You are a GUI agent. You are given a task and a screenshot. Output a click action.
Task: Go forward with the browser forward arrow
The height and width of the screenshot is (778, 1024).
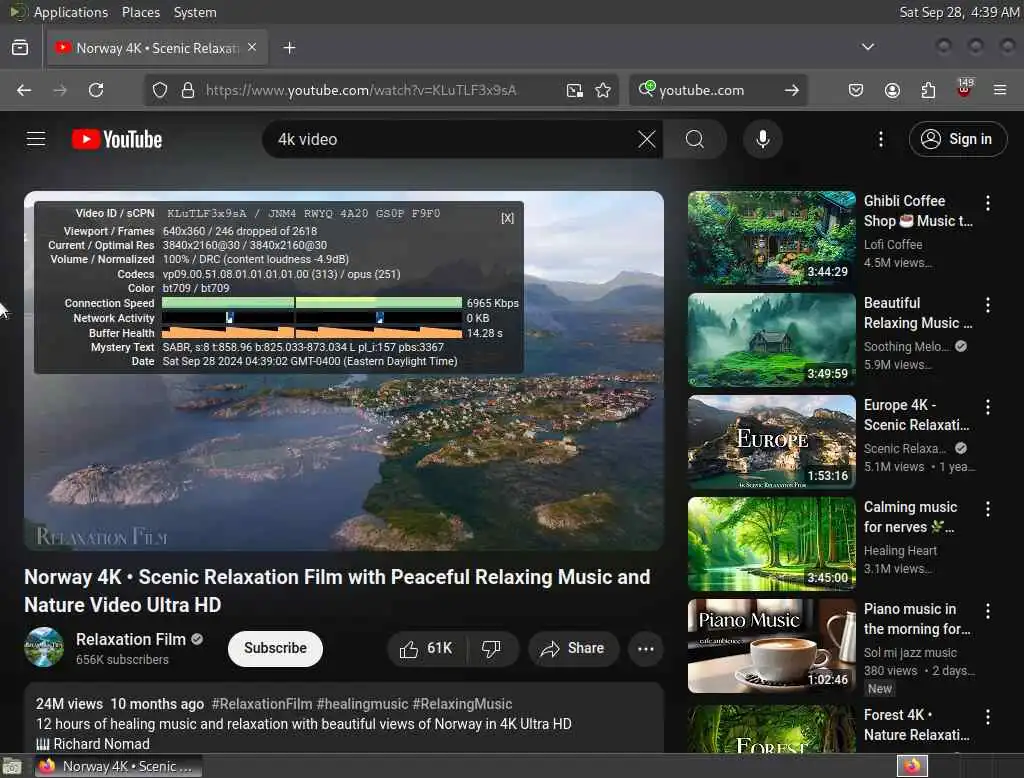(x=60, y=90)
